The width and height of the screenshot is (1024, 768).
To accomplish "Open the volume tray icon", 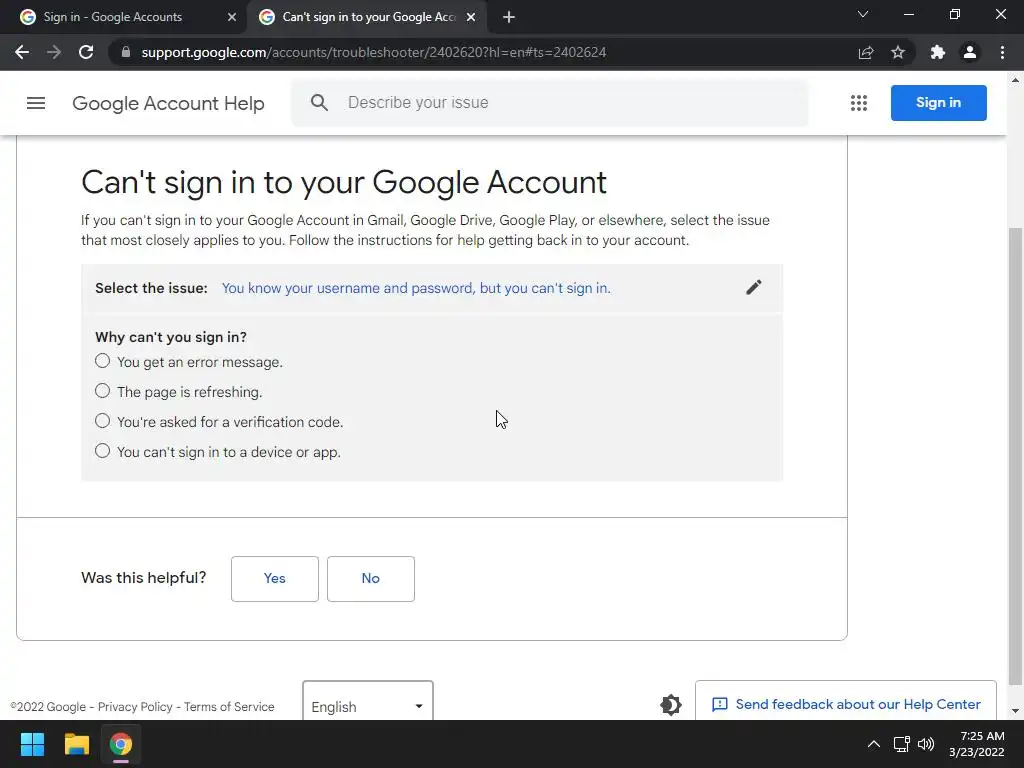I will point(925,744).
